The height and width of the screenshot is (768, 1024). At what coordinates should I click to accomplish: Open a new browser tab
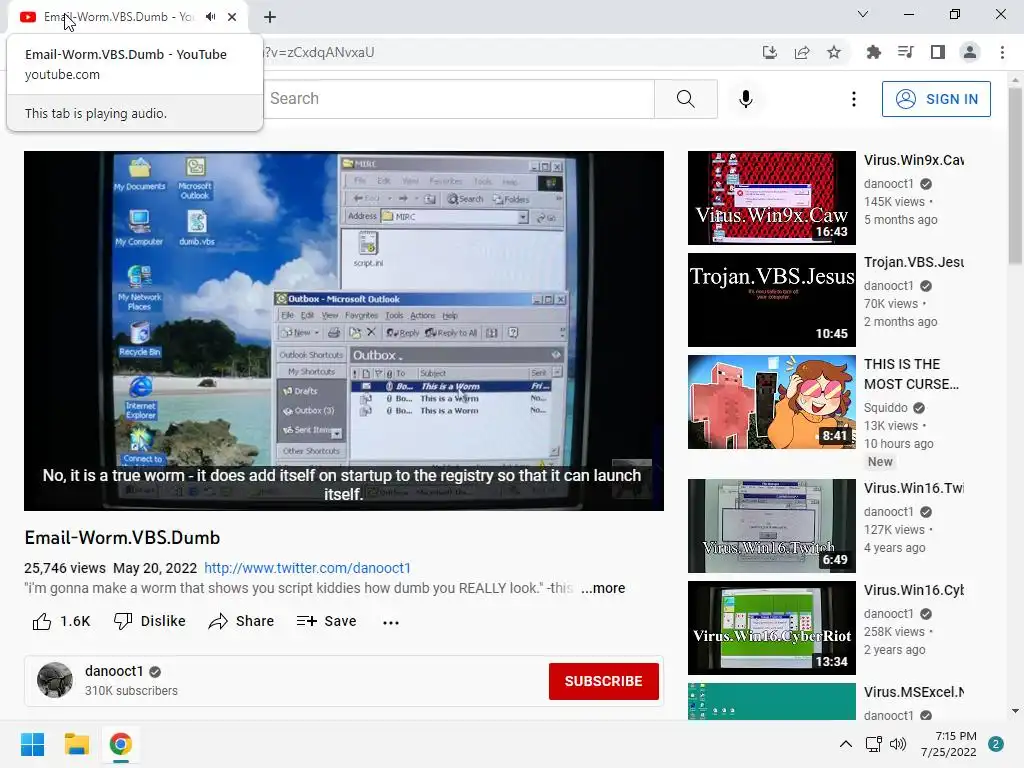click(x=270, y=17)
